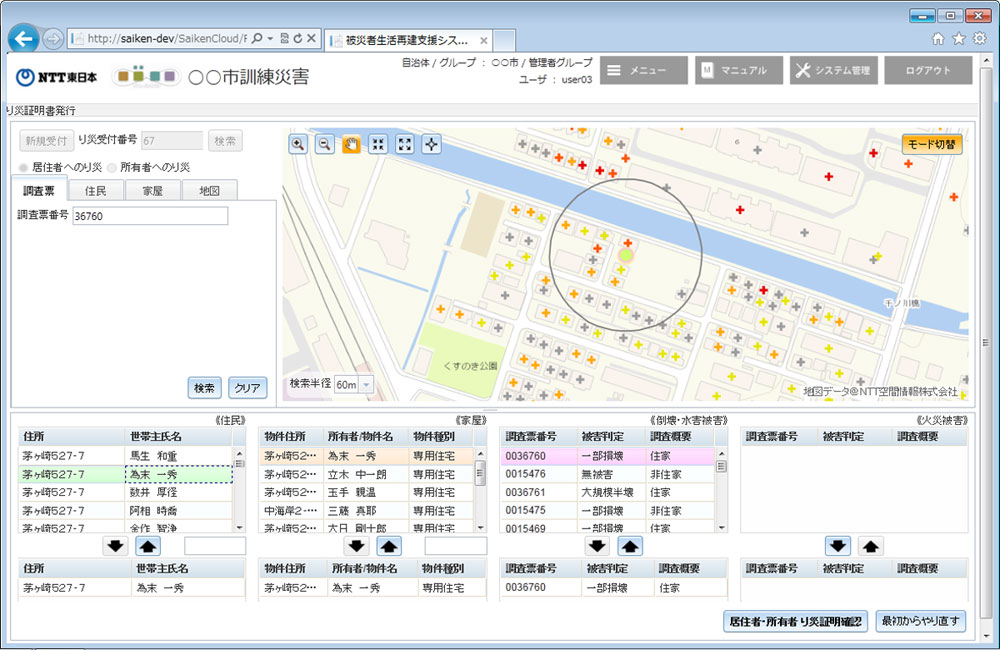Click down arrow under 火災被害 fire damage list
This screenshot has height=650, width=1000.
(838, 546)
